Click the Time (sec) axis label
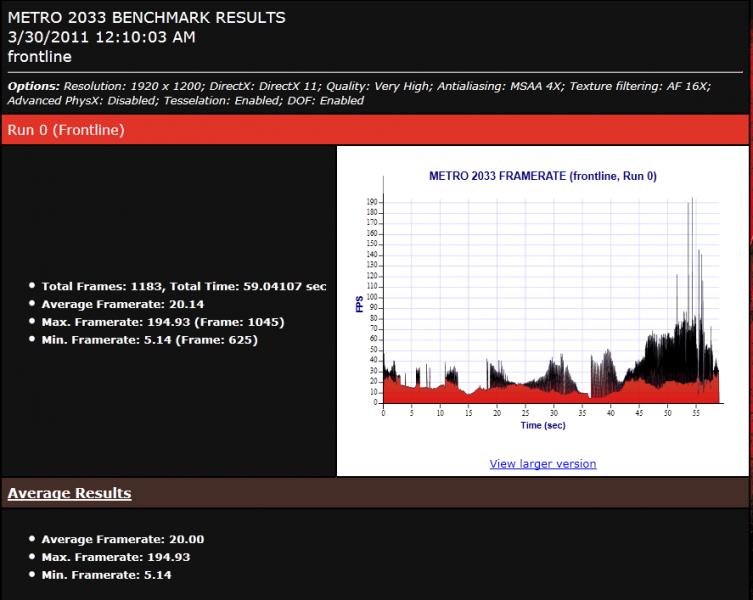The height and width of the screenshot is (600, 753). pos(543,425)
